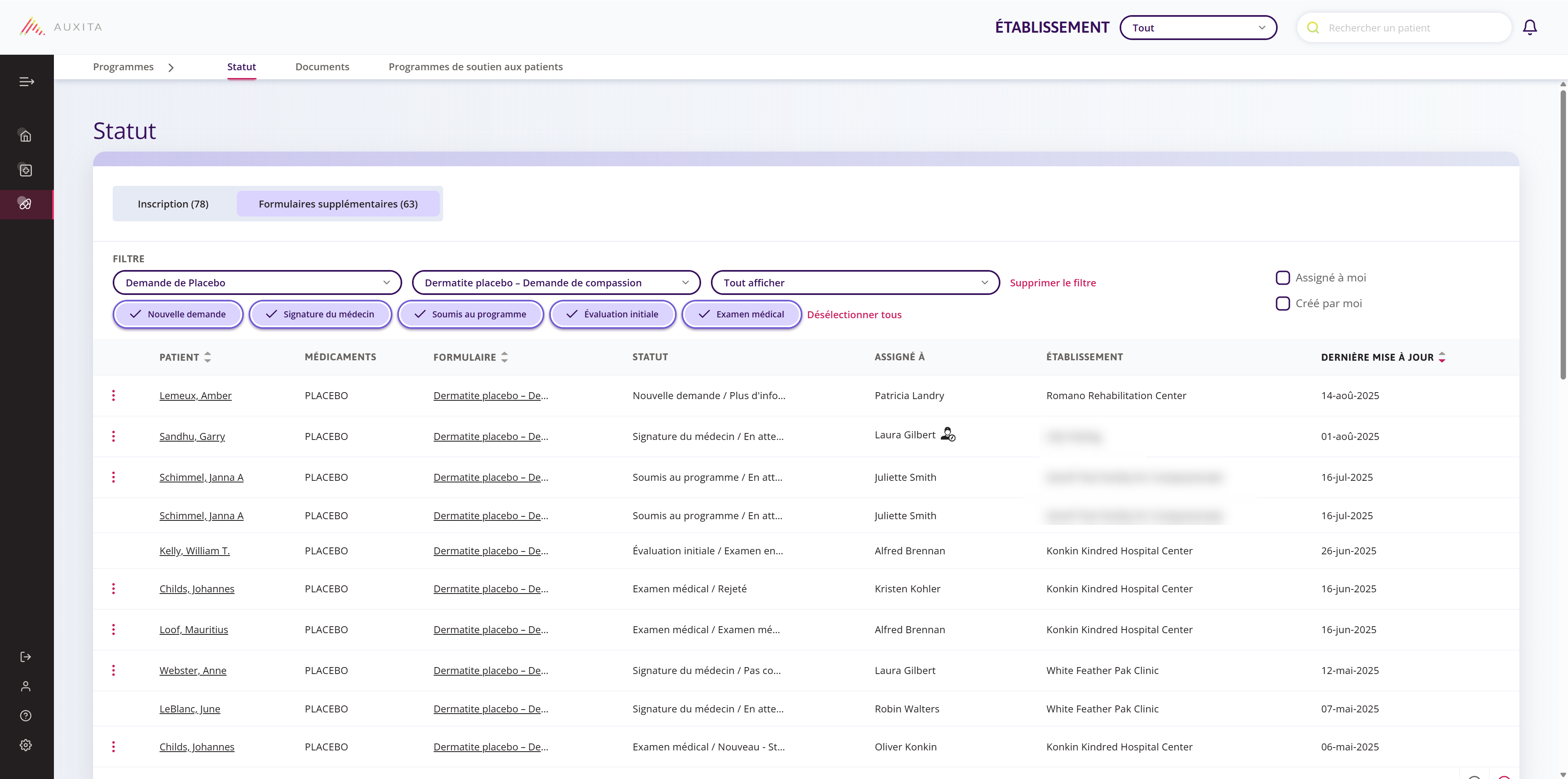The width and height of the screenshot is (1568, 779).
Task: Click date "12-mai-2025"
Action: click(1350, 670)
